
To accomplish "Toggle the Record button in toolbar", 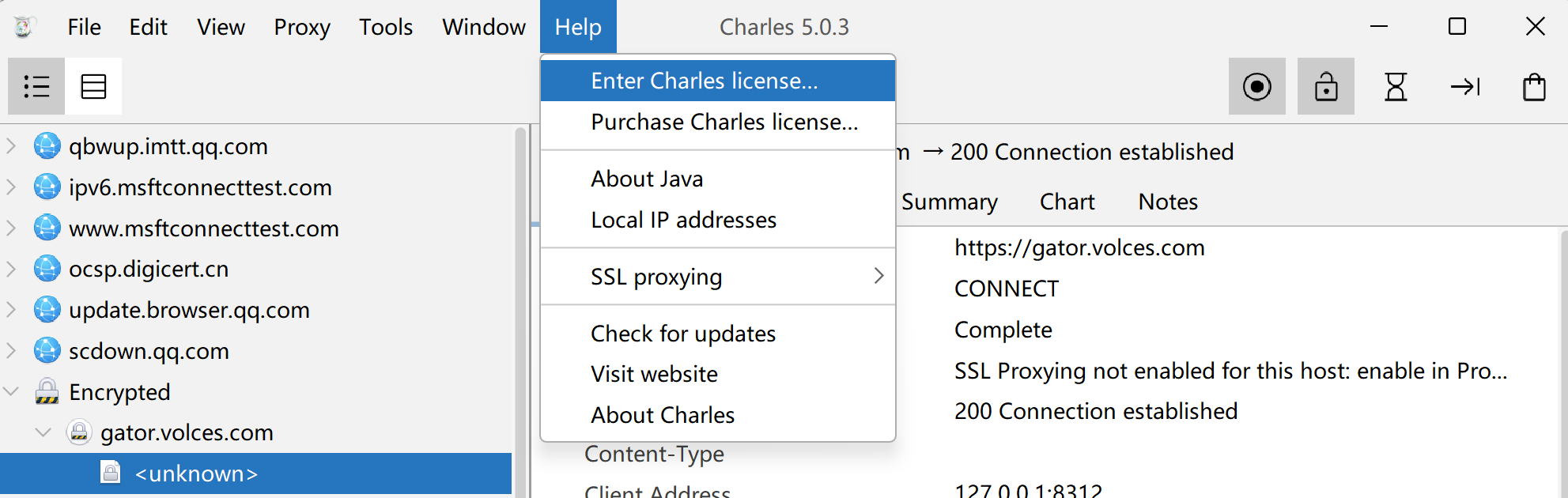I will coord(1256,86).
